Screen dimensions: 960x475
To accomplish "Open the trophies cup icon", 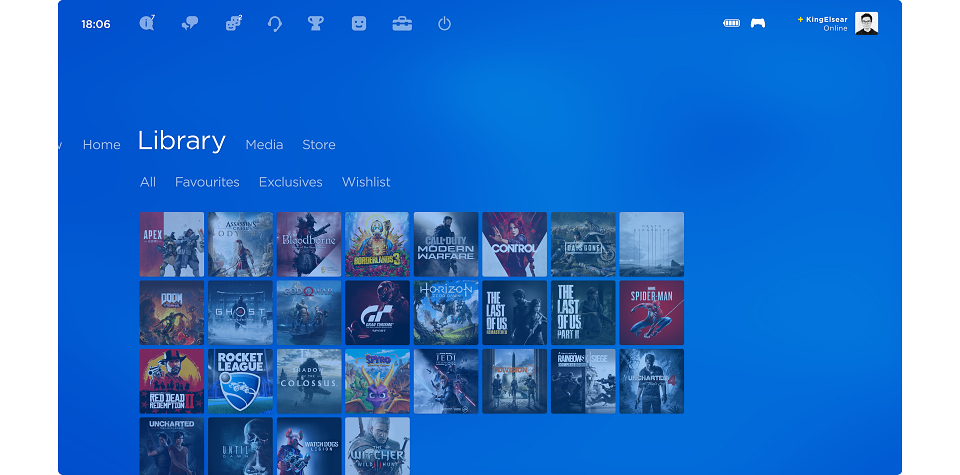I will pos(315,23).
